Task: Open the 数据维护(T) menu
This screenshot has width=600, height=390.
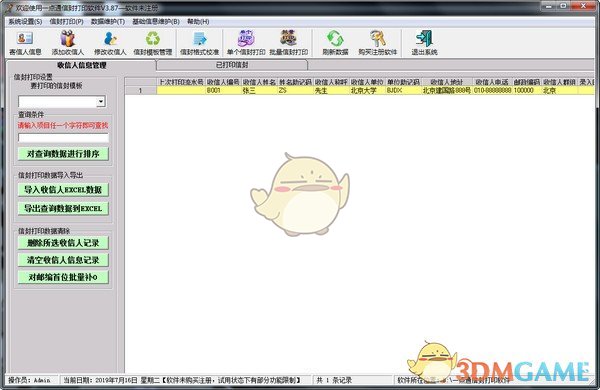Action: tap(108, 21)
